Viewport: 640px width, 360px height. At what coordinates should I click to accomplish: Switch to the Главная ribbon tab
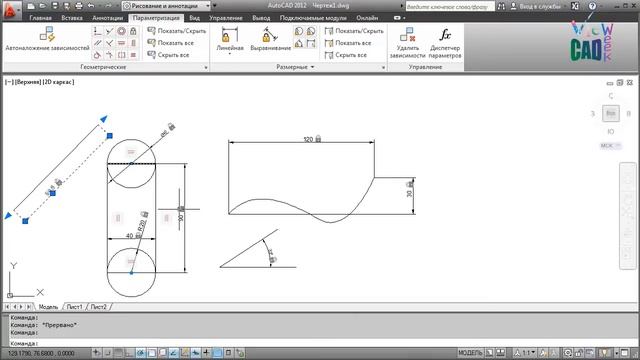[40, 18]
